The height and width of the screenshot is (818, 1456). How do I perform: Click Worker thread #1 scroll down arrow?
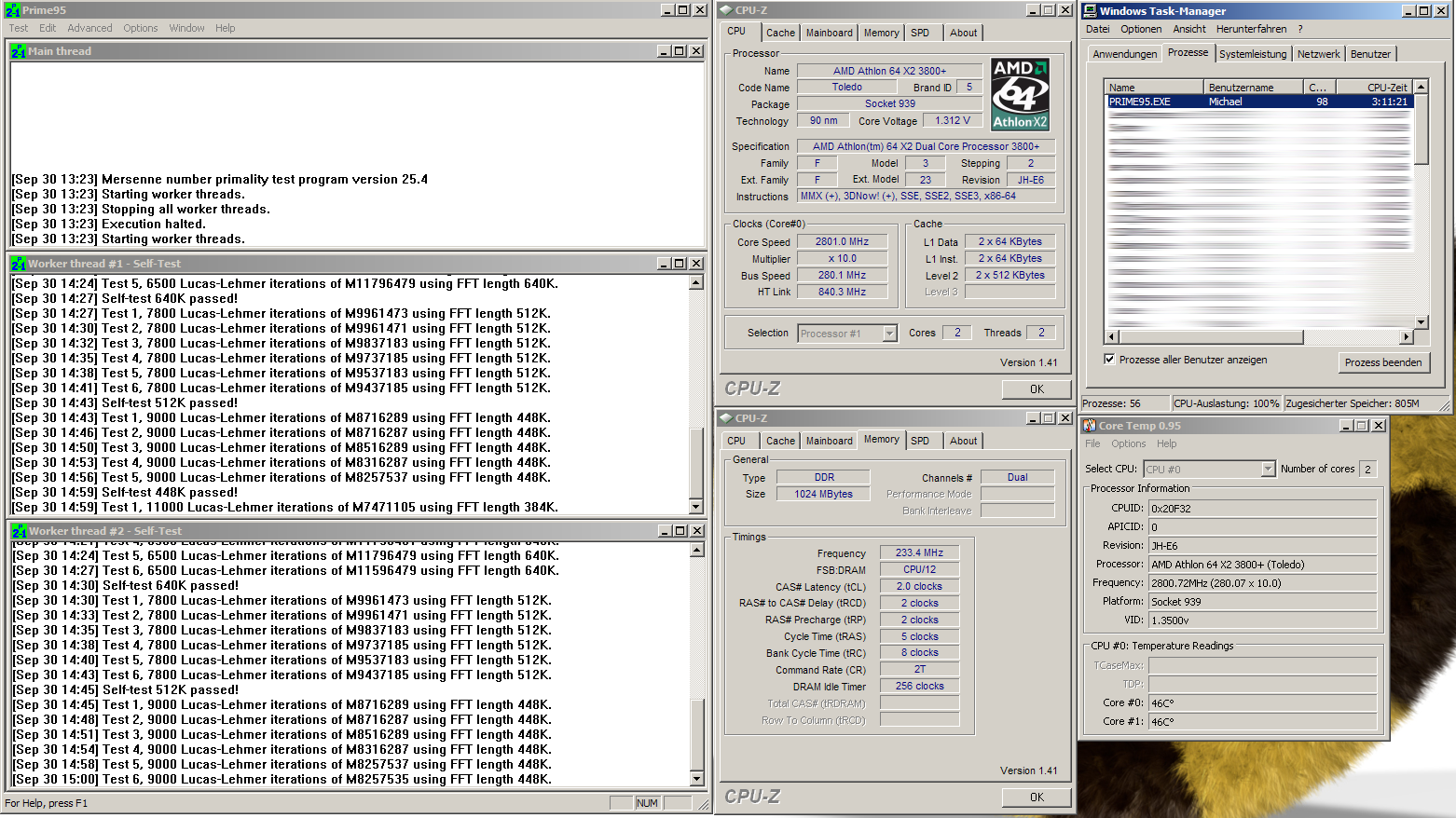(696, 507)
